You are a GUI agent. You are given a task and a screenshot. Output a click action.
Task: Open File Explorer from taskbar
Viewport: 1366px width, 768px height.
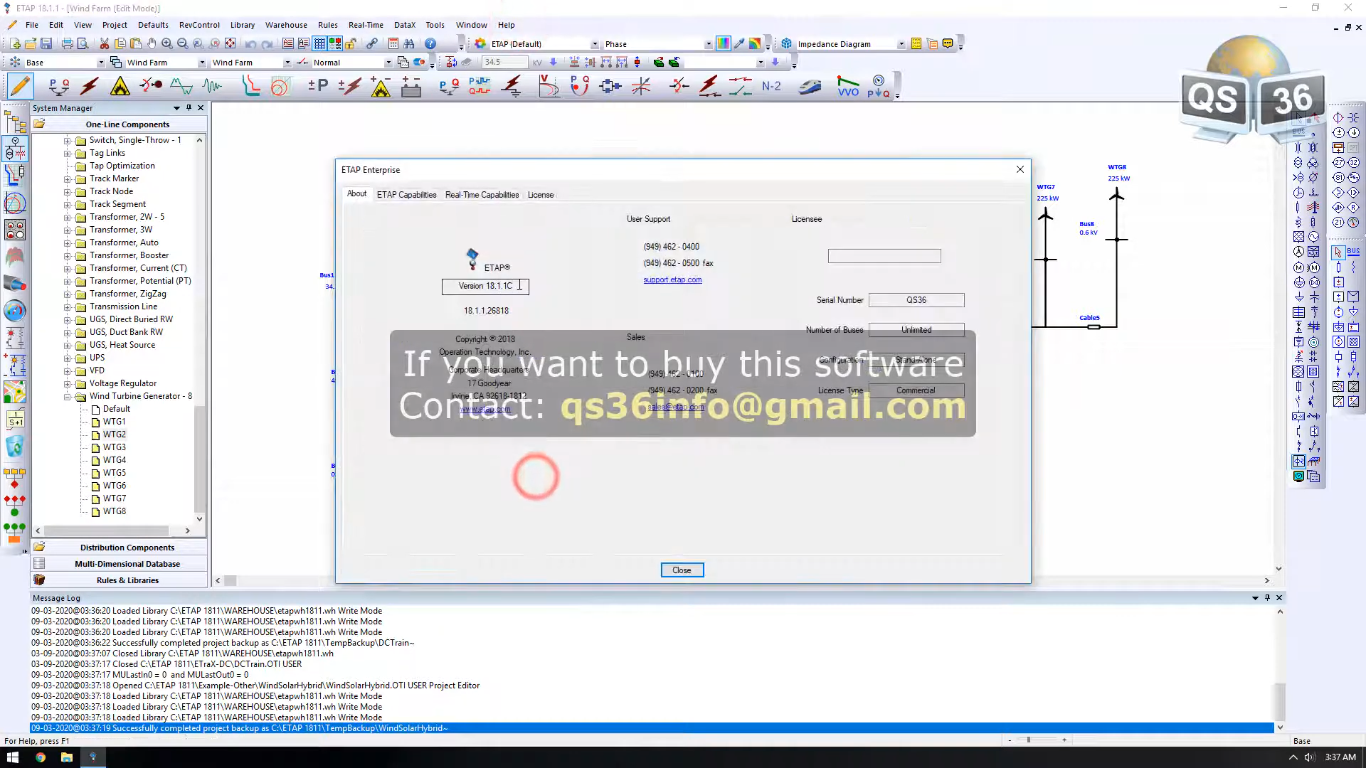pyautogui.click(x=67, y=757)
